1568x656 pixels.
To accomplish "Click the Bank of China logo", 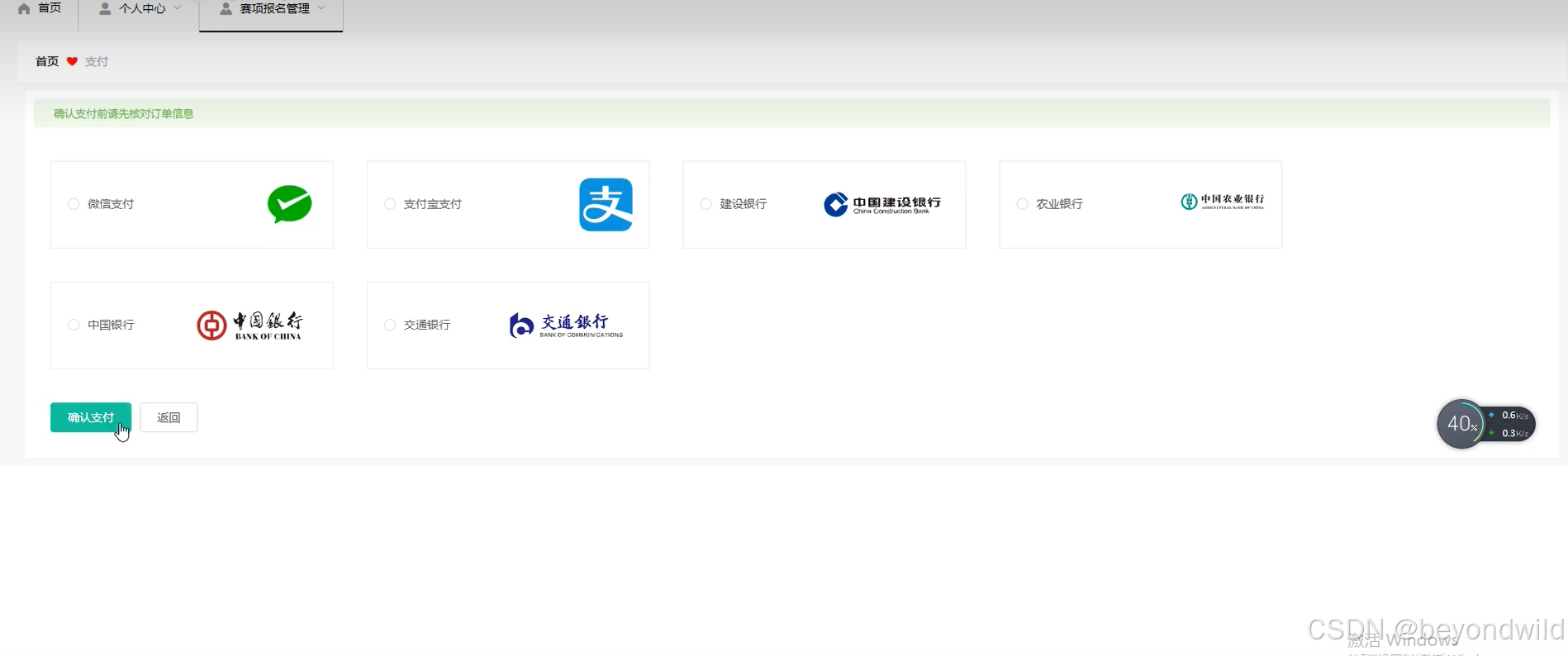I will pyautogui.click(x=249, y=326).
